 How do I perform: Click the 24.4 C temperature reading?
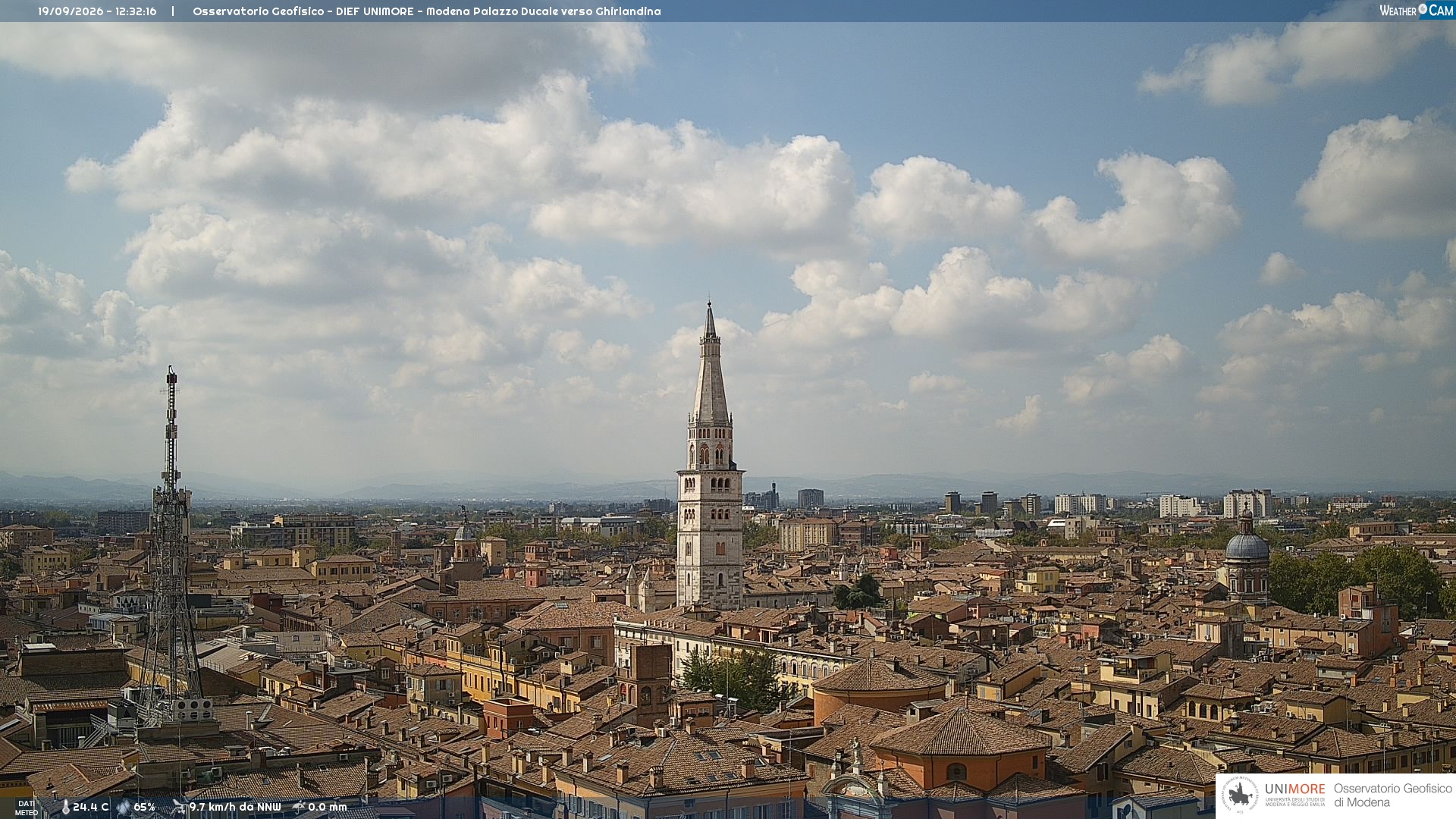pos(90,807)
